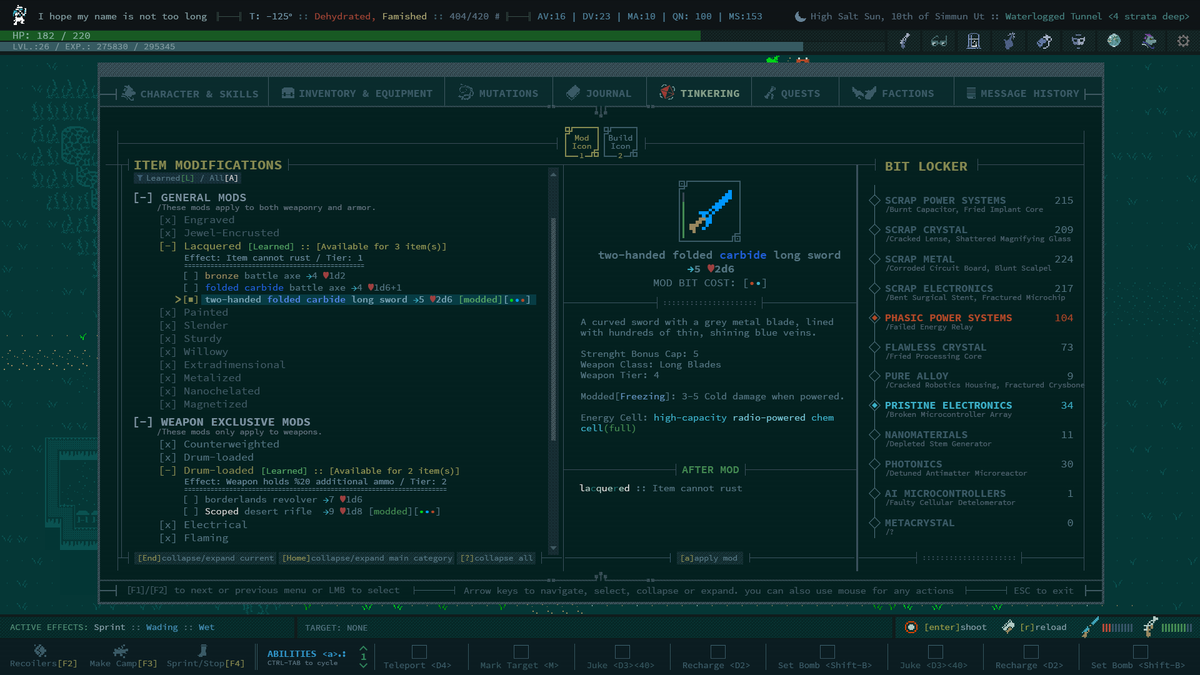The image size is (1200, 675).
Task: Switch to the Journal tab
Action: [x=599, y=93]
